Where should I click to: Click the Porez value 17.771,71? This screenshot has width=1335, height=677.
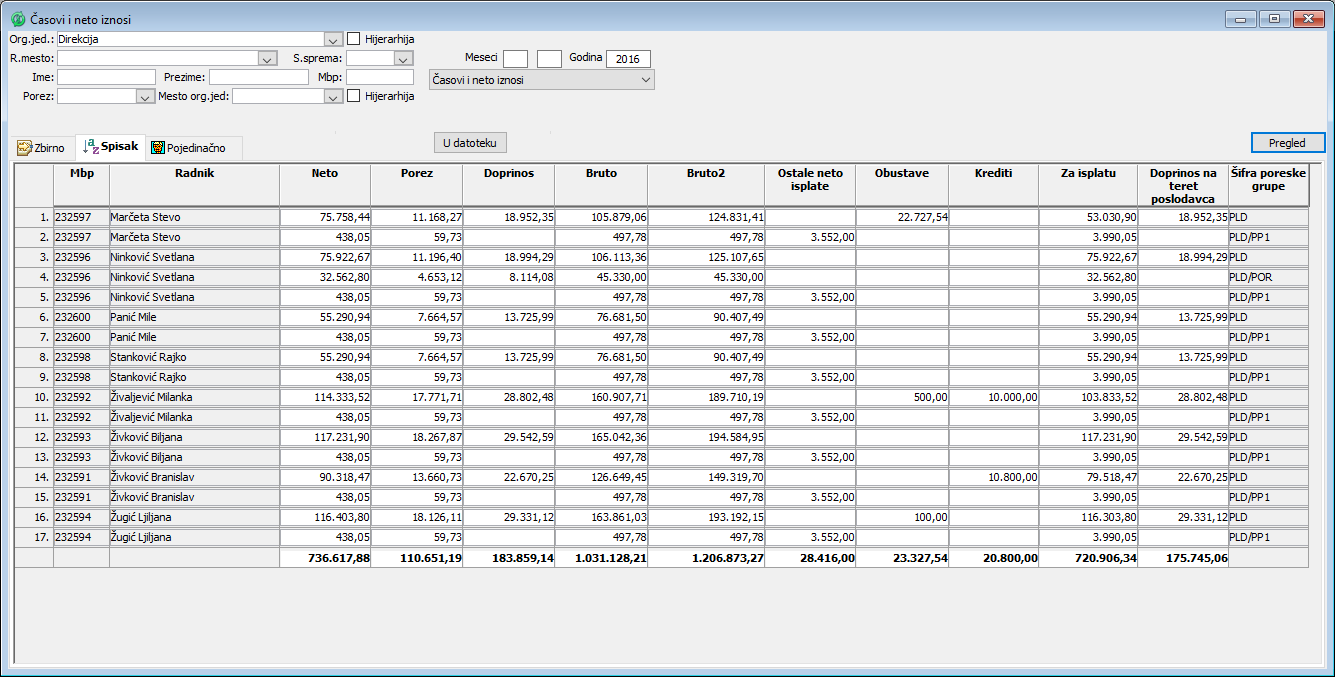[417, 397]
